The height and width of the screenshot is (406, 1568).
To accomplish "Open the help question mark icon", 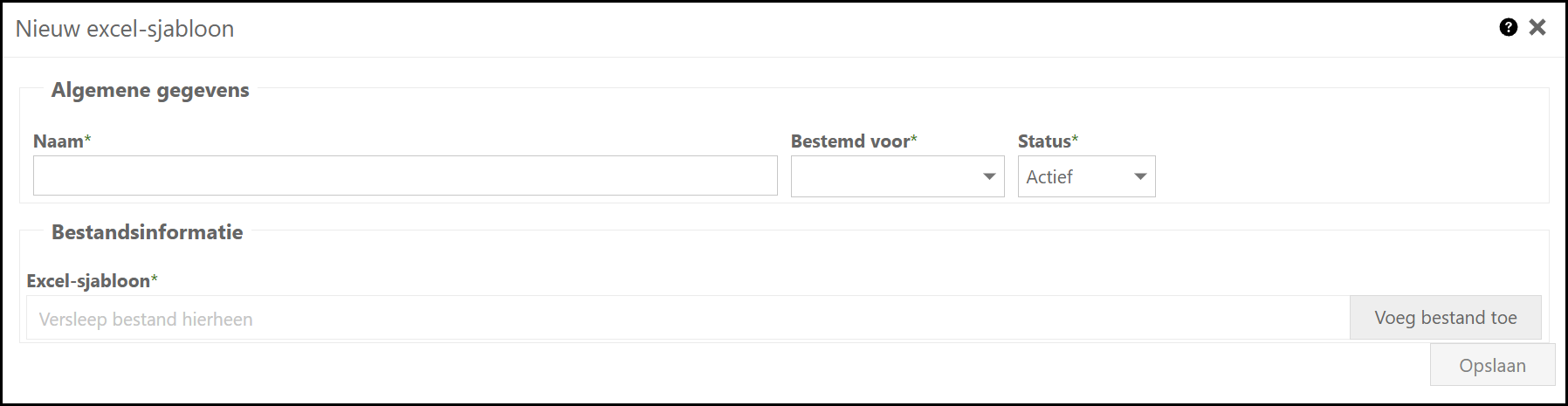I will pyautogui.click(x=1508, y=27).
